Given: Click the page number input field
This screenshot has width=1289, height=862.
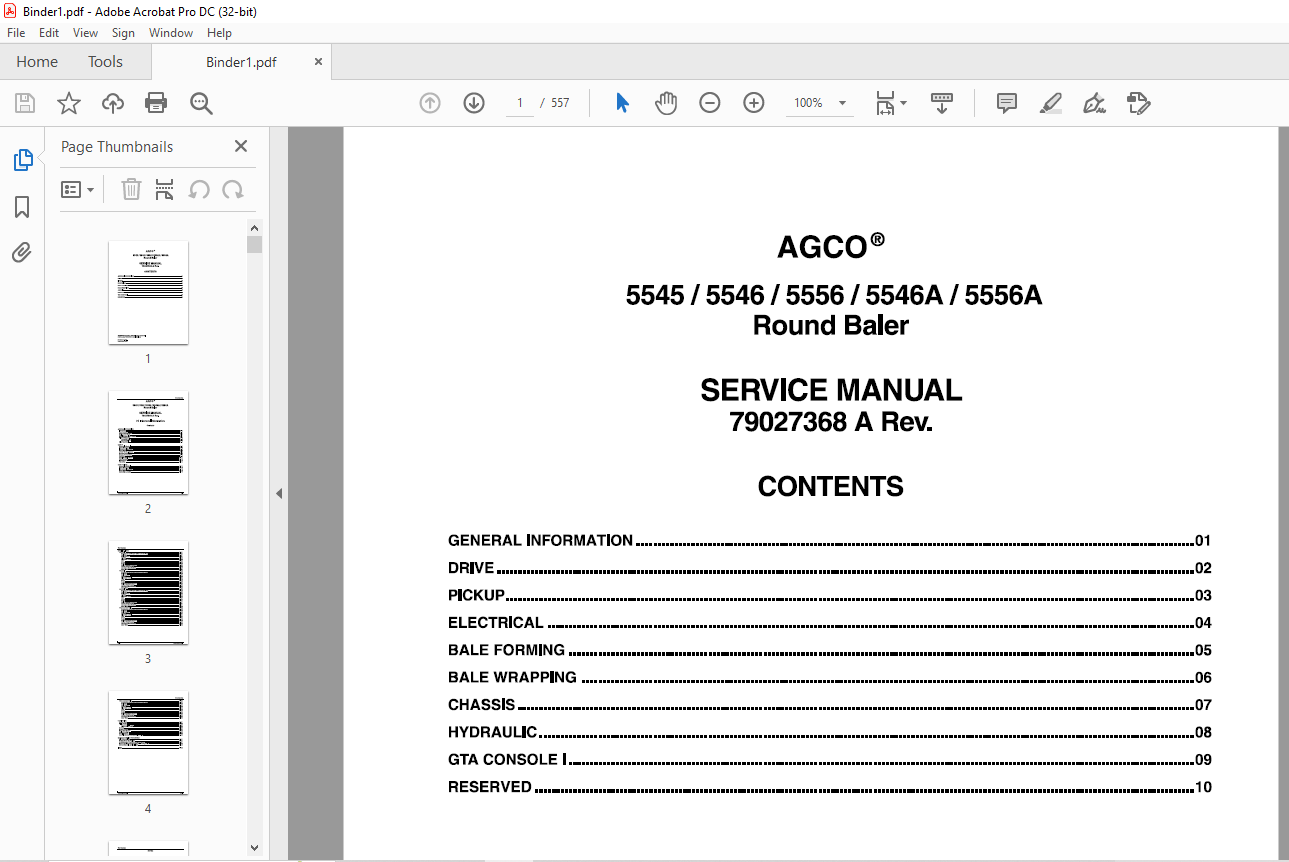Looking at the screenshot, I should point(520,103).
